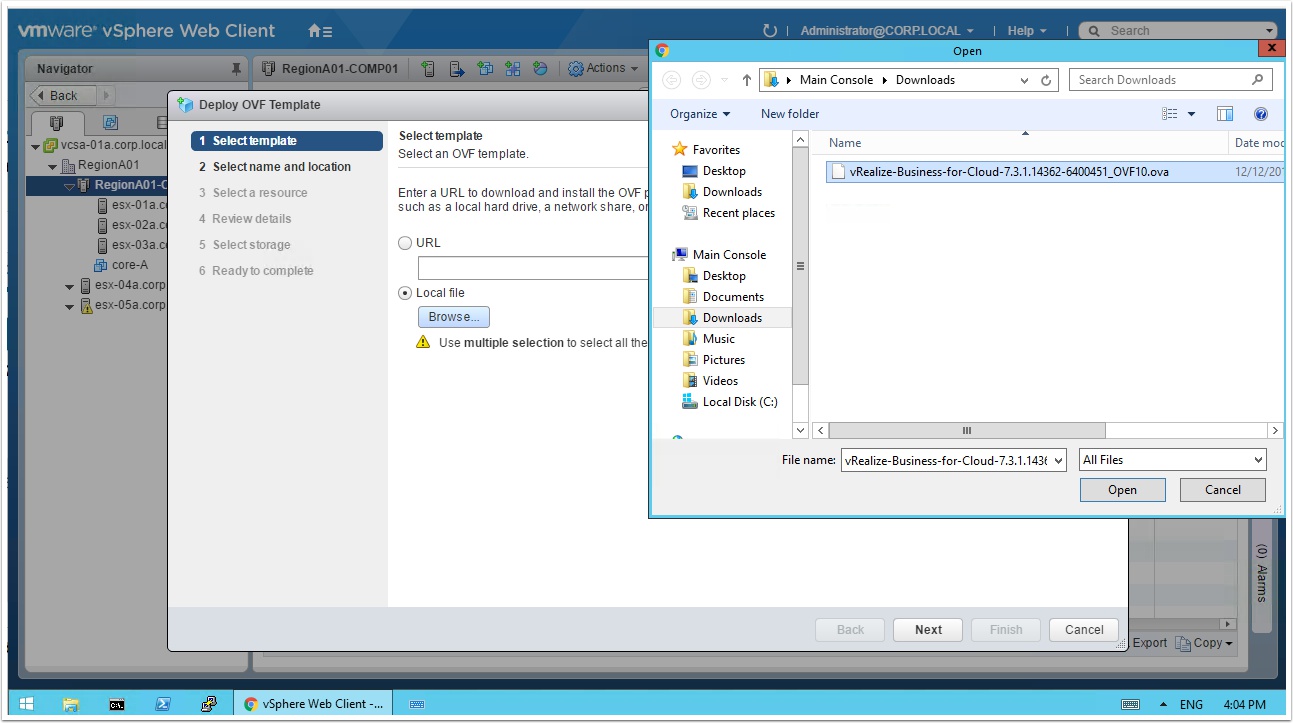Image resolution: width=1293 pixels, height=723 pixels.
Task: Click the Search Downloads box
Action: pos(1170,80)
